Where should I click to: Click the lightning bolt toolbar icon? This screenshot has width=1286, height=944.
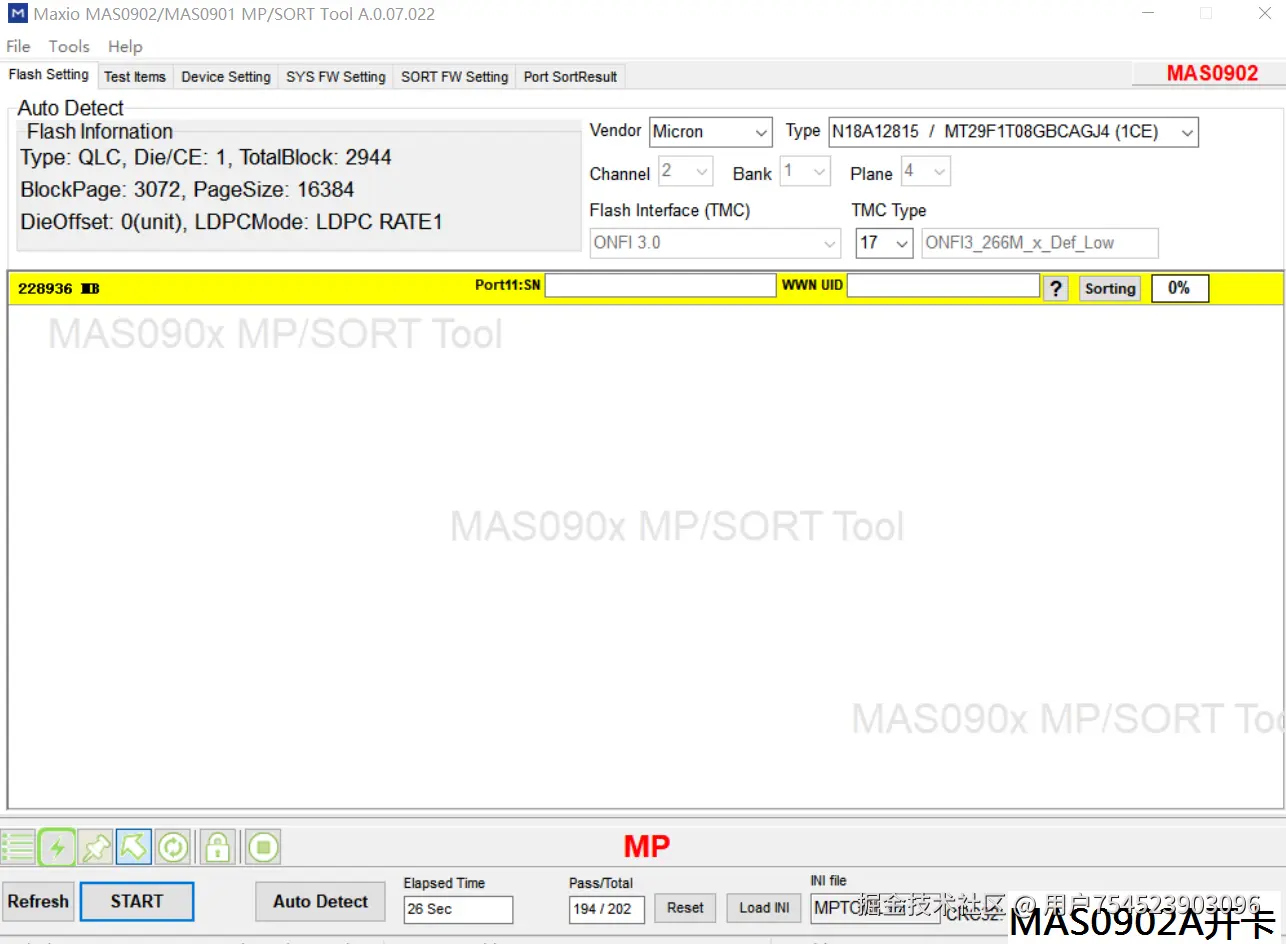pyautogui.click(x=57, y=847)
